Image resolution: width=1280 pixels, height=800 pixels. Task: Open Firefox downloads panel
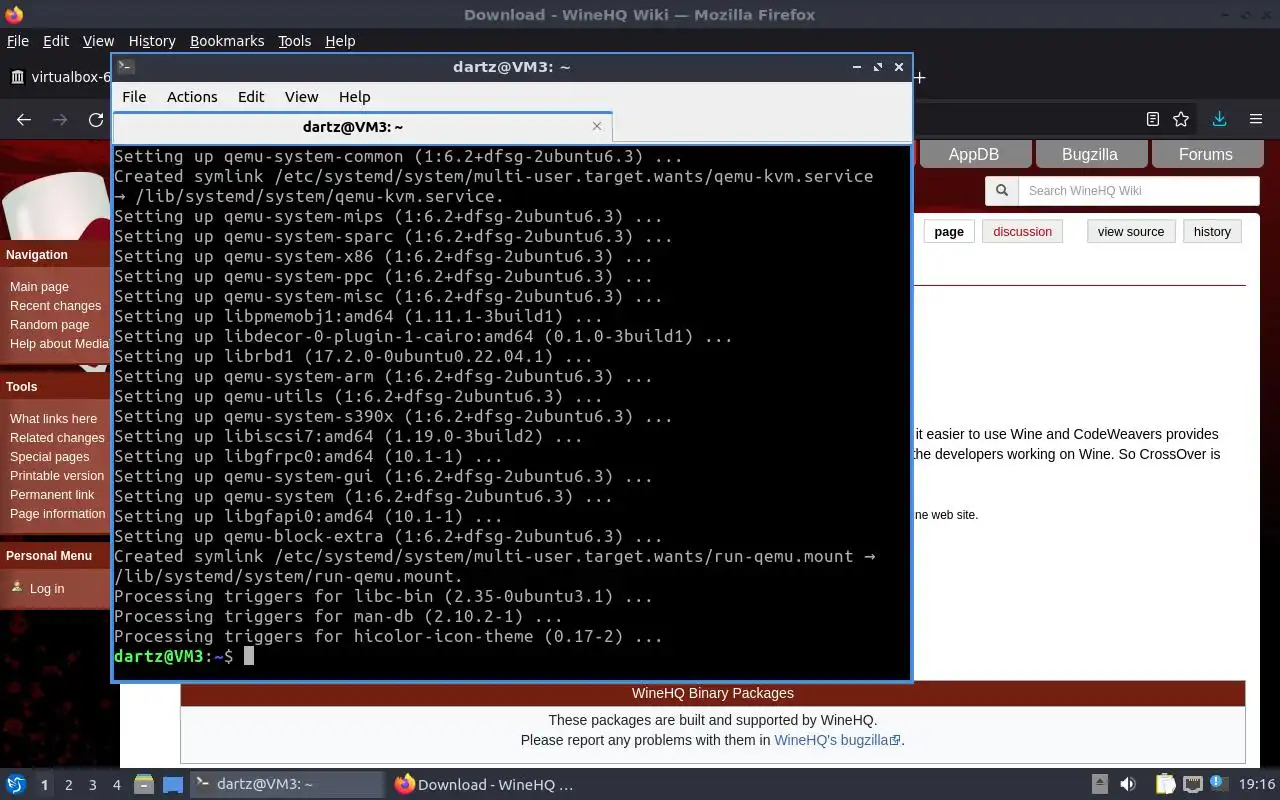pyautogui.click(x=1219, y=119)
